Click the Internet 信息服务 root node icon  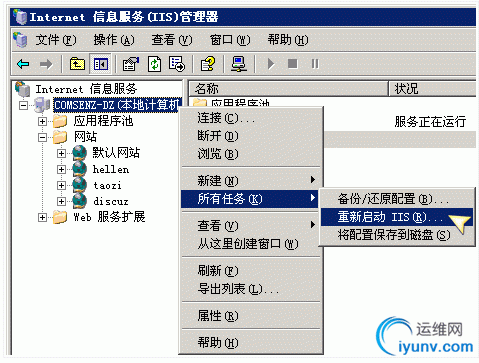(23, 89)
